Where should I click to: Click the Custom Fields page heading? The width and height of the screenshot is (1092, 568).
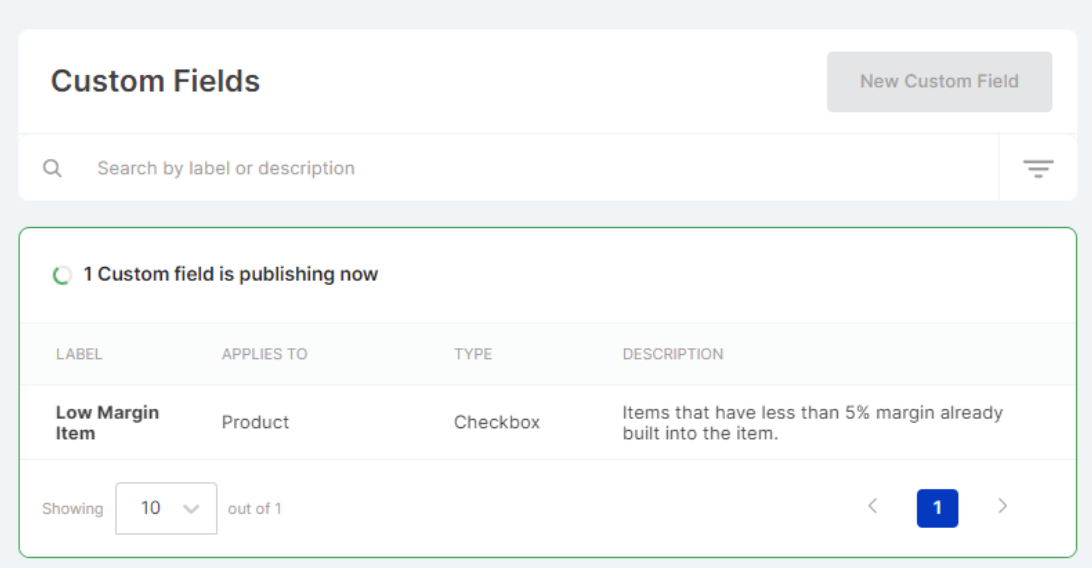(155, 81)
